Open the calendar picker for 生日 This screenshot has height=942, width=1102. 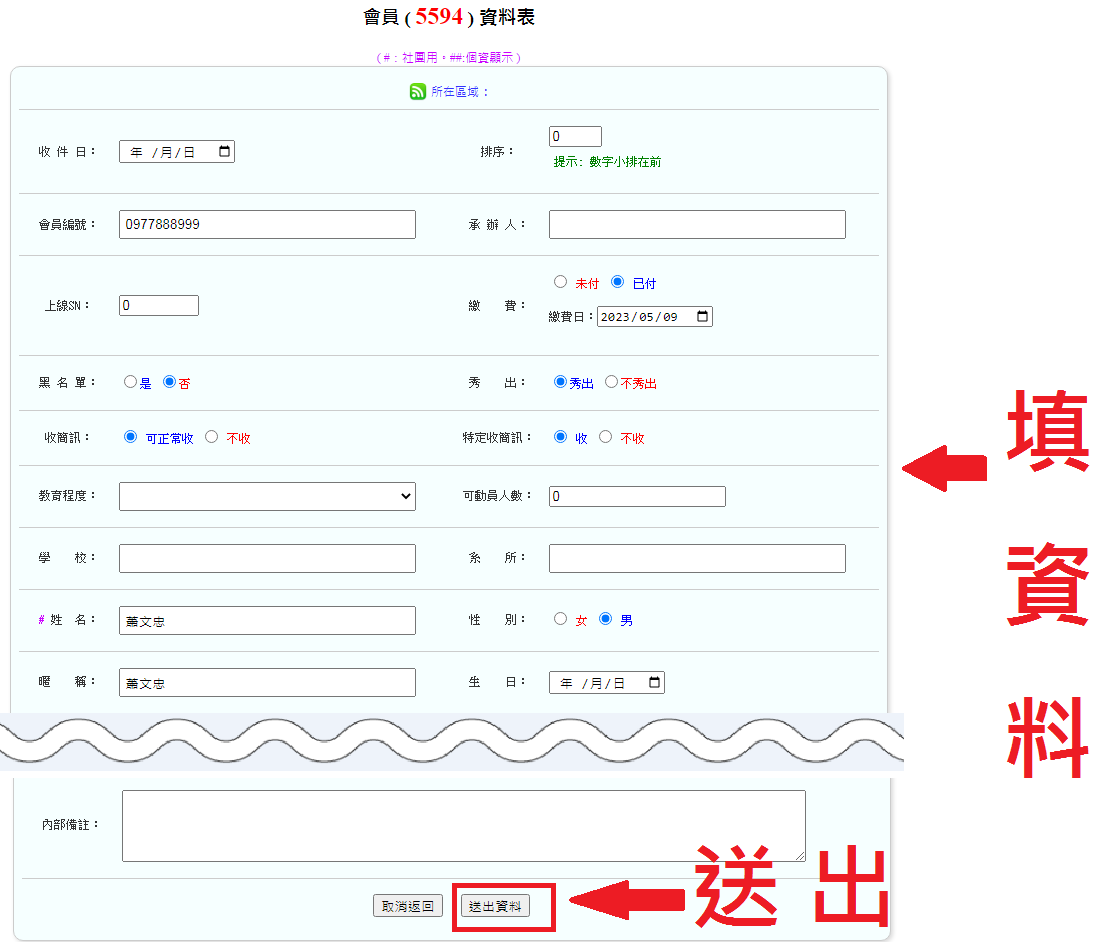click(x=654, y=683)
